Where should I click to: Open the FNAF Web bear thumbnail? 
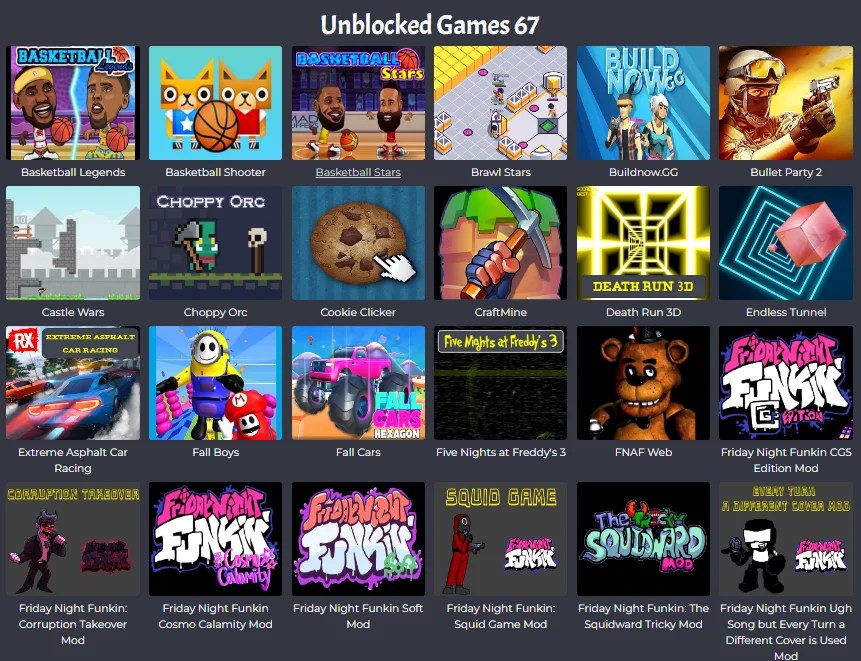[643, 383]
